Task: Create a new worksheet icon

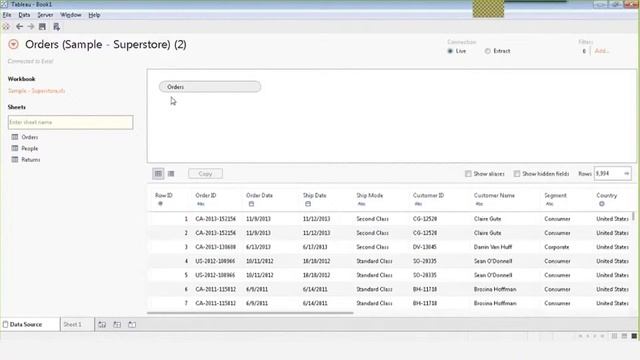Action: [102, 324]
